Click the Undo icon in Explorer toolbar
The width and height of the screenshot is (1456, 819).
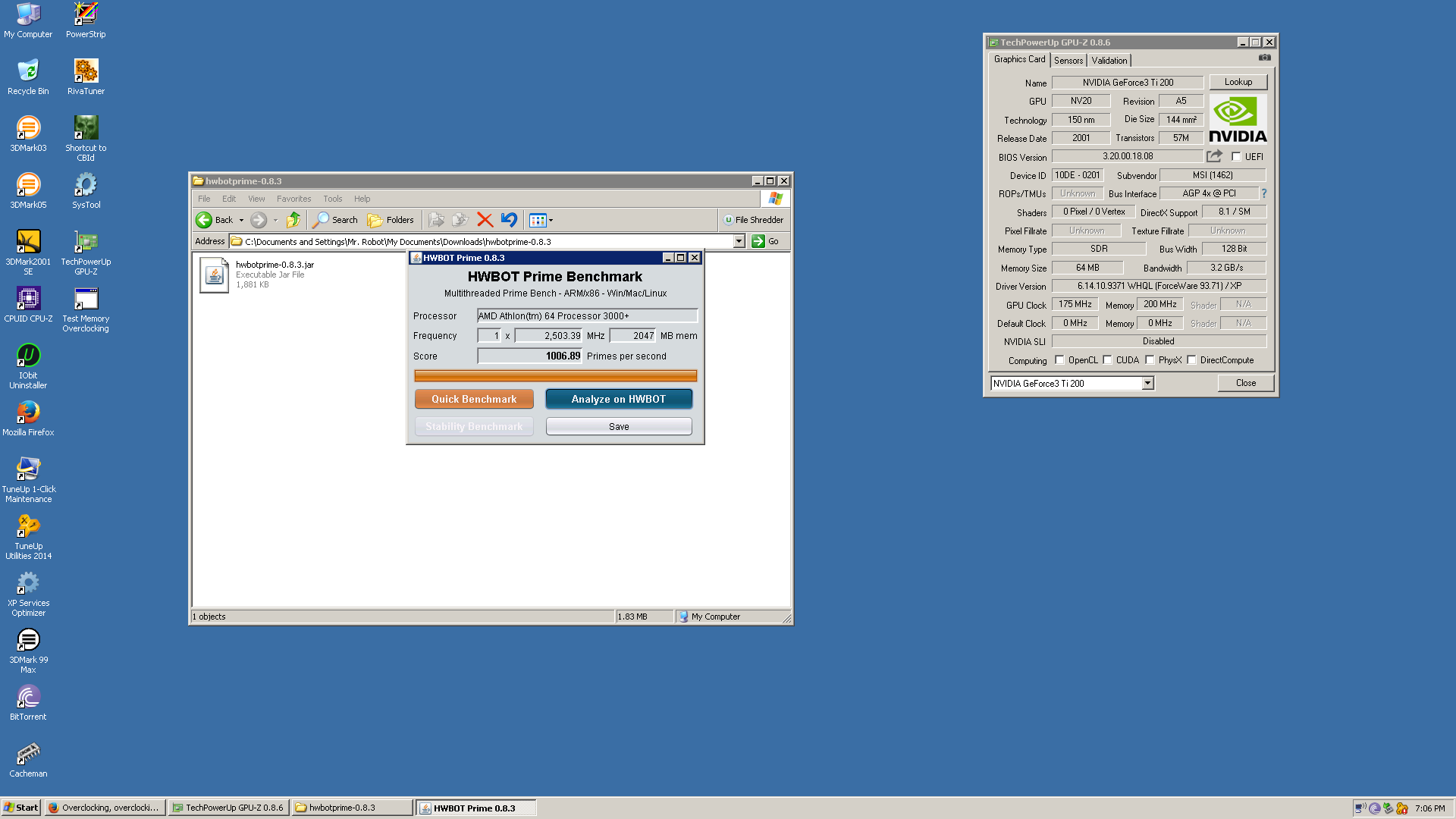tap(509, 220)
